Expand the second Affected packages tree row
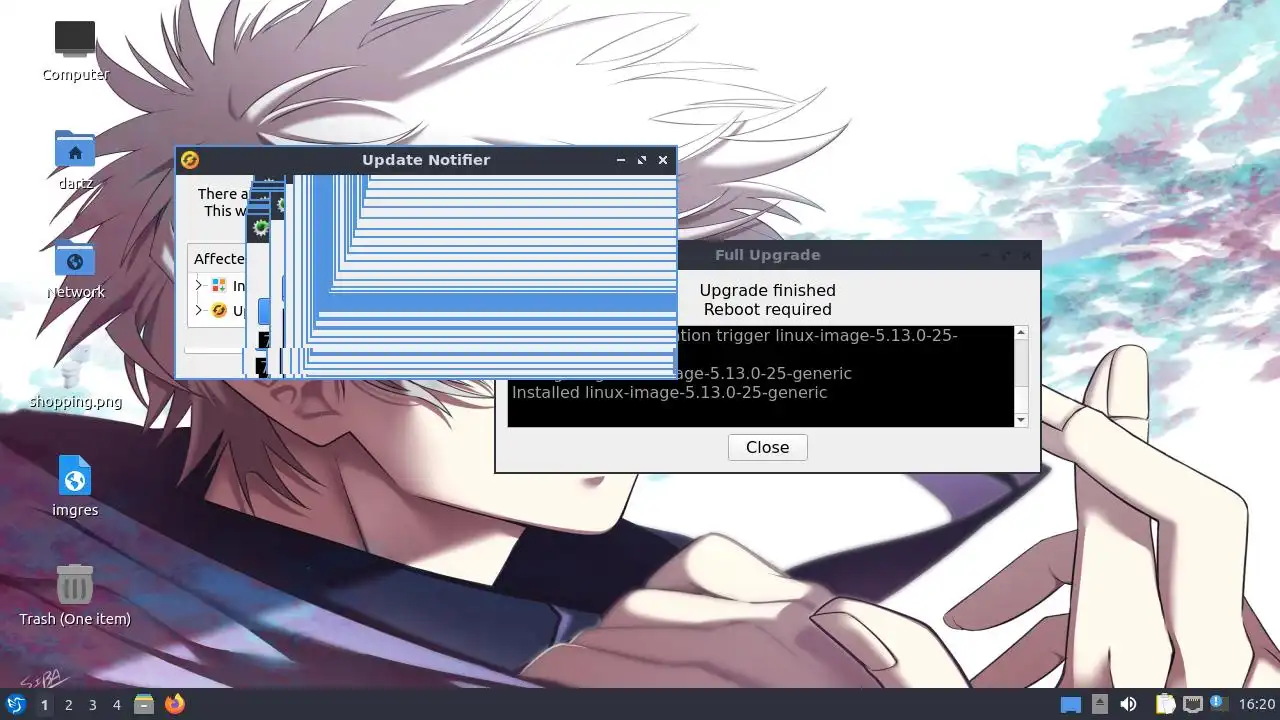 pos(199,310)
